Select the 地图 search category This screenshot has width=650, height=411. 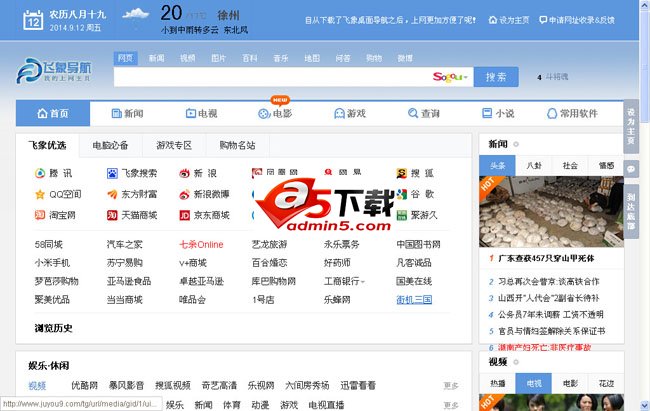(x=312, y=58)
